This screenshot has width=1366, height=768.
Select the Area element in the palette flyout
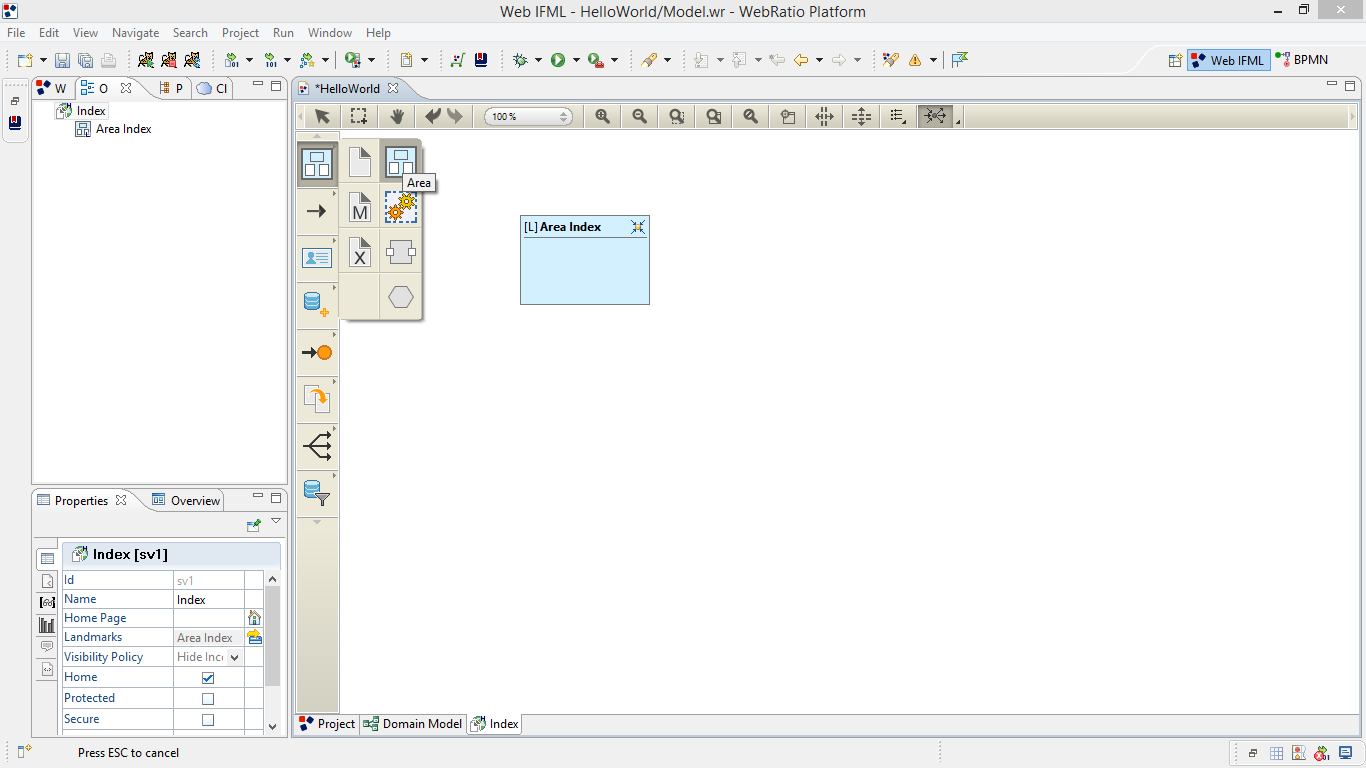pos(401,162)
